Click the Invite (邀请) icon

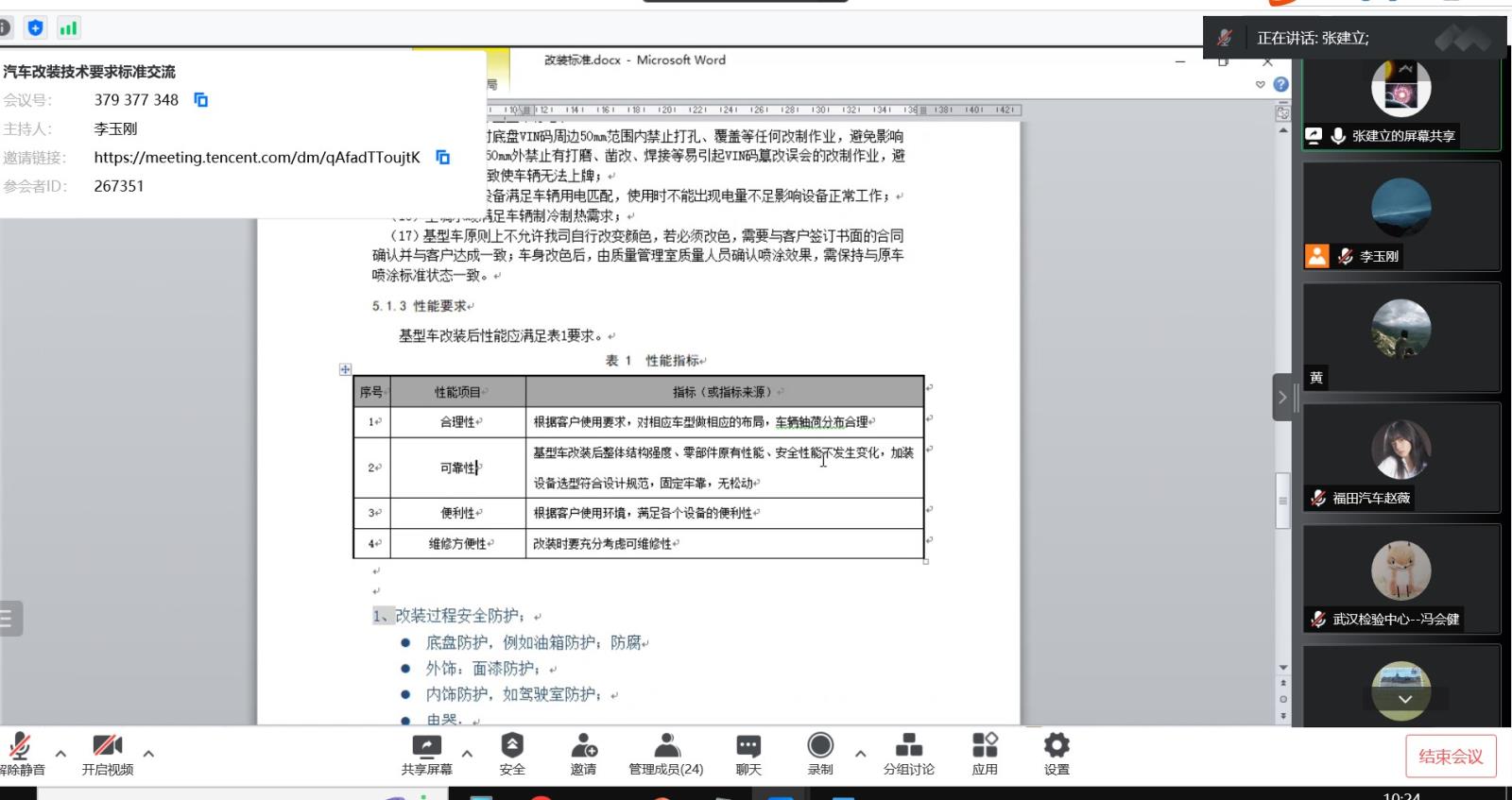pyautogui.click(x=583, y=746)
